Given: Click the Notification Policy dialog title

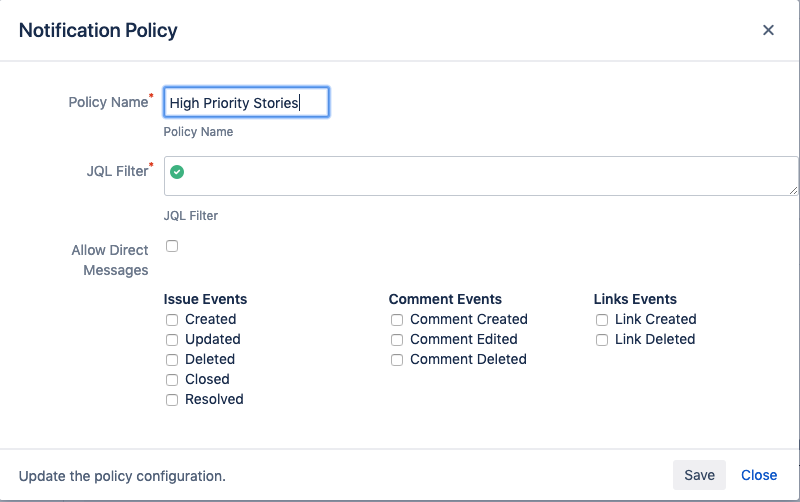Looking at the screenshot, I should pyautogui.click(x=98, y=30).
